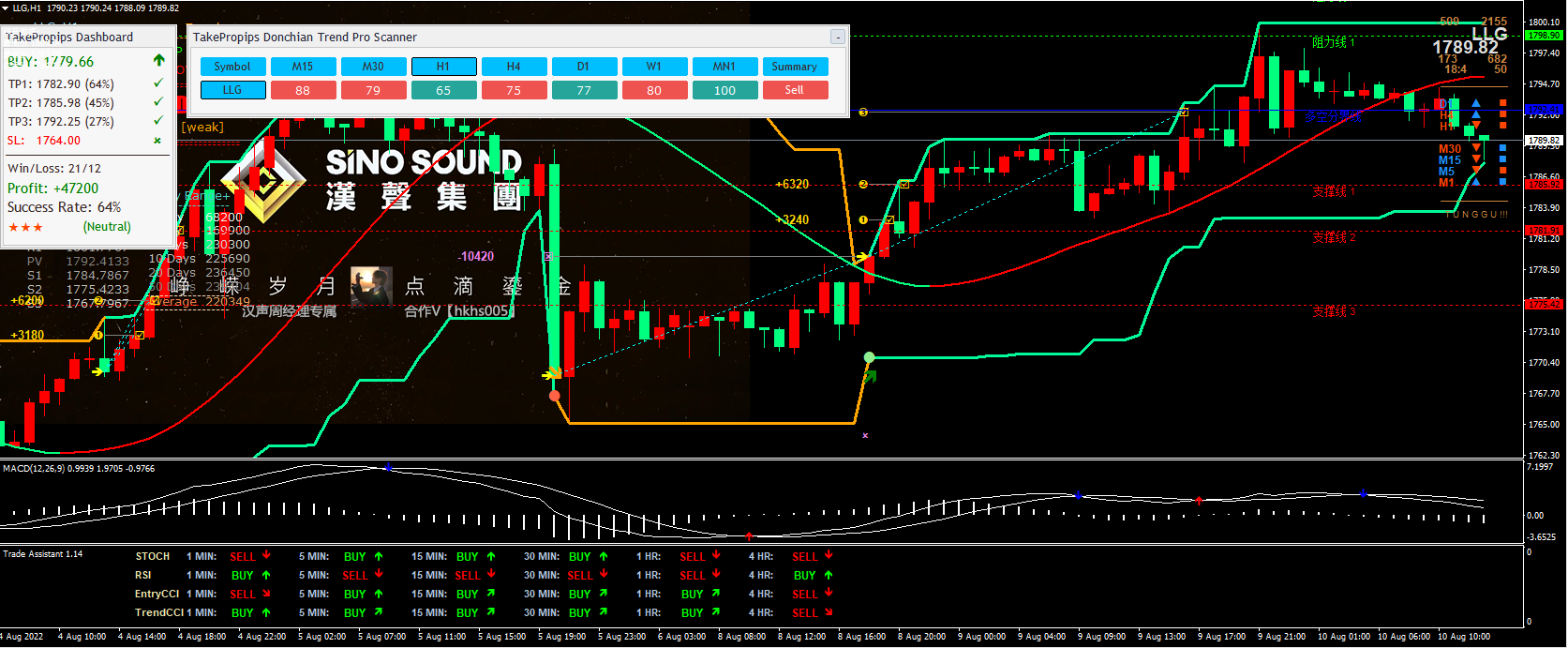Click the -10420 purple value on chart
The height and width of the screenshot is (648, 1568).
(476, 256)
